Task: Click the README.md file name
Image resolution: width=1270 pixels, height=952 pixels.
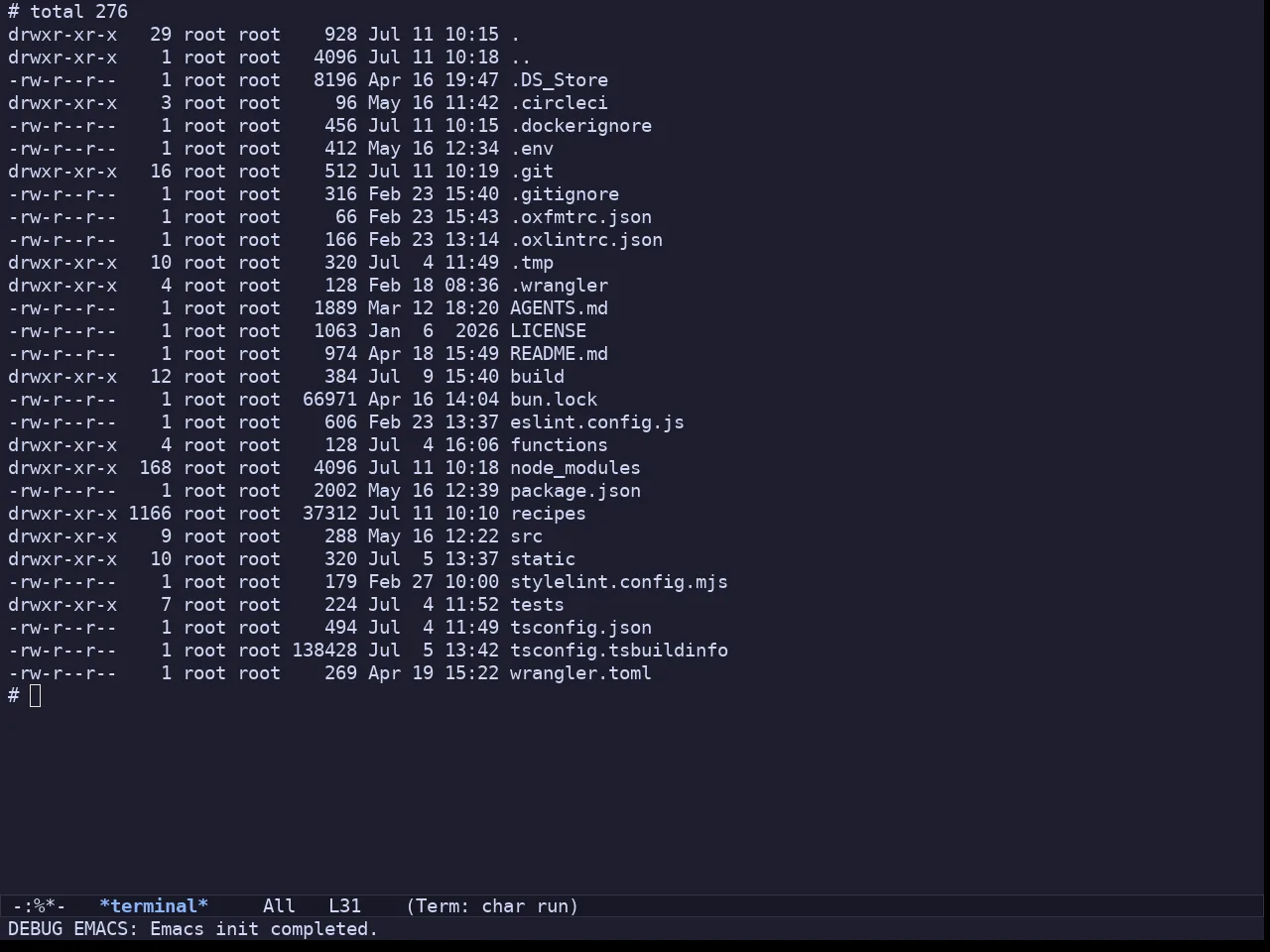Action: 559,354
